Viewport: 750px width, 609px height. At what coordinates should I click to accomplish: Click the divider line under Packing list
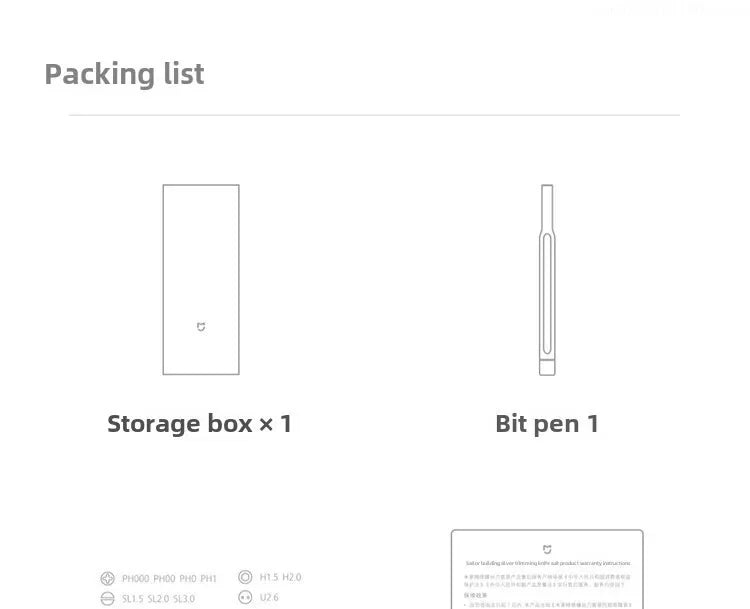[x=374, y=115]
